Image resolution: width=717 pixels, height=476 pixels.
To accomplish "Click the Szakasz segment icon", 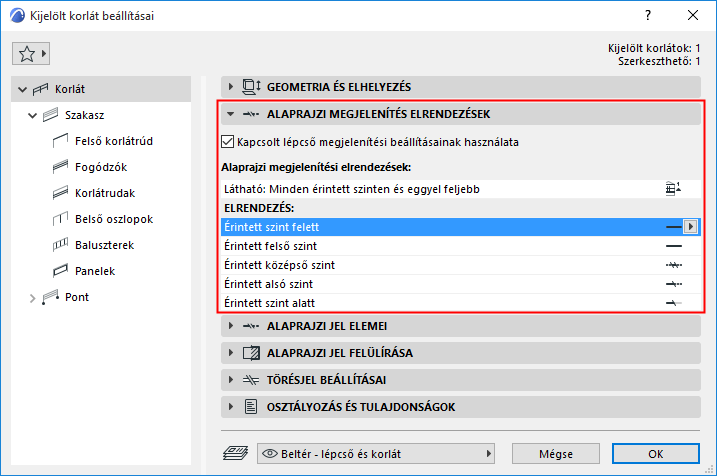I will 51,115.
